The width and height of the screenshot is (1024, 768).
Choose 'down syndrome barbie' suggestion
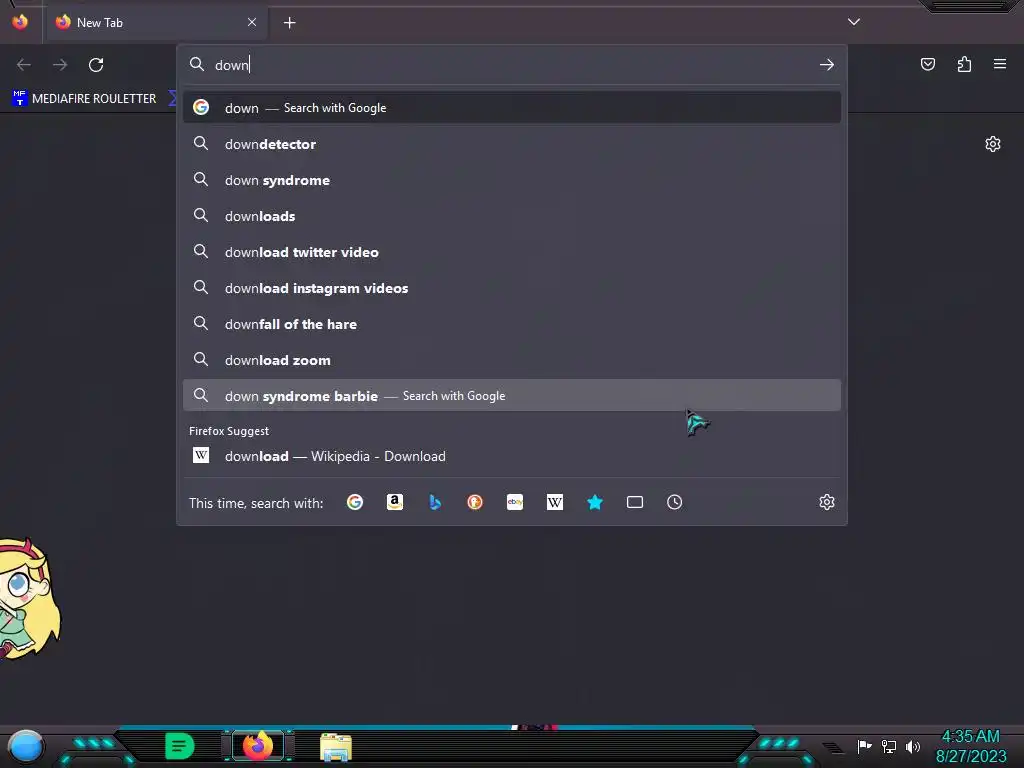(512, 395)
